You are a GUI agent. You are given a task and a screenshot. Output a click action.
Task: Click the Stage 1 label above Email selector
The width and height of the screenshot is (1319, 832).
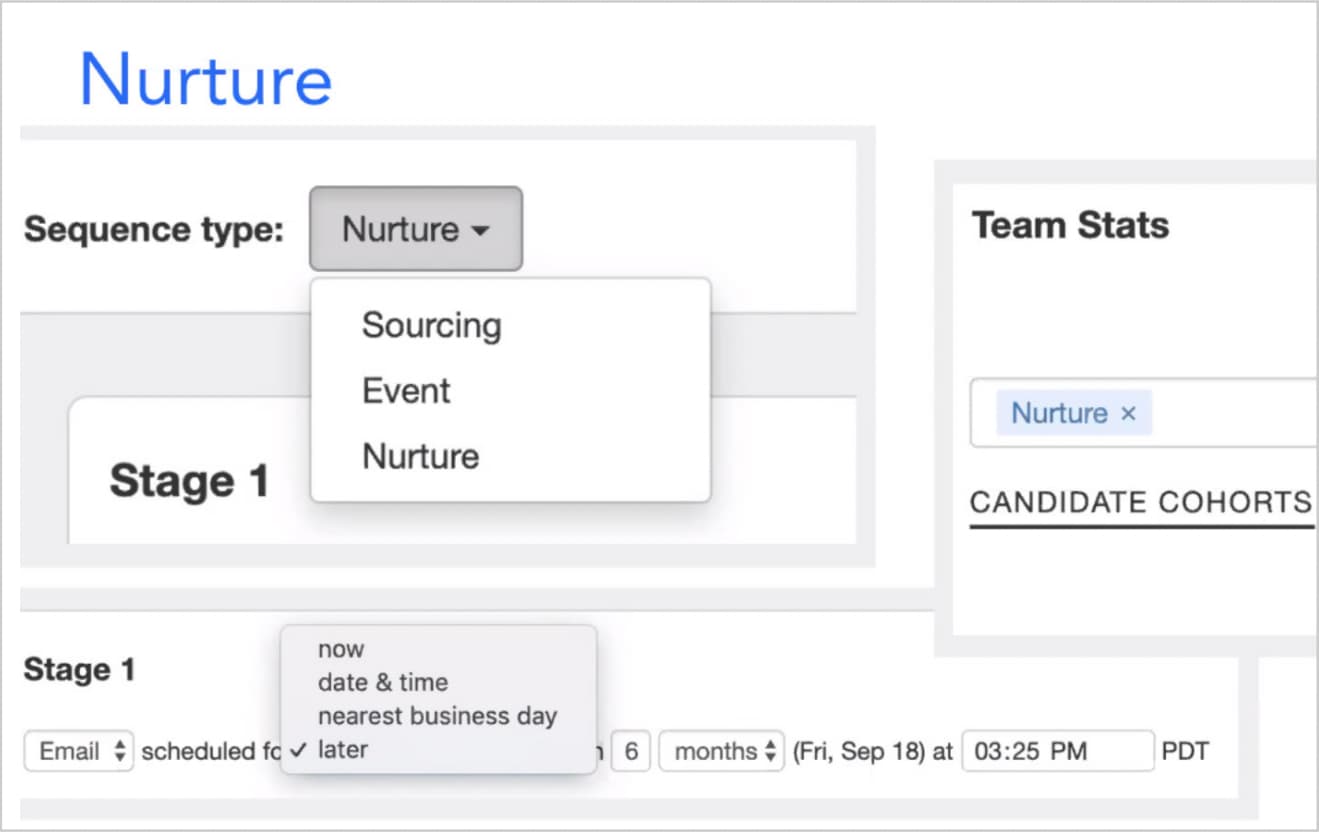click(x=79, y=669)
